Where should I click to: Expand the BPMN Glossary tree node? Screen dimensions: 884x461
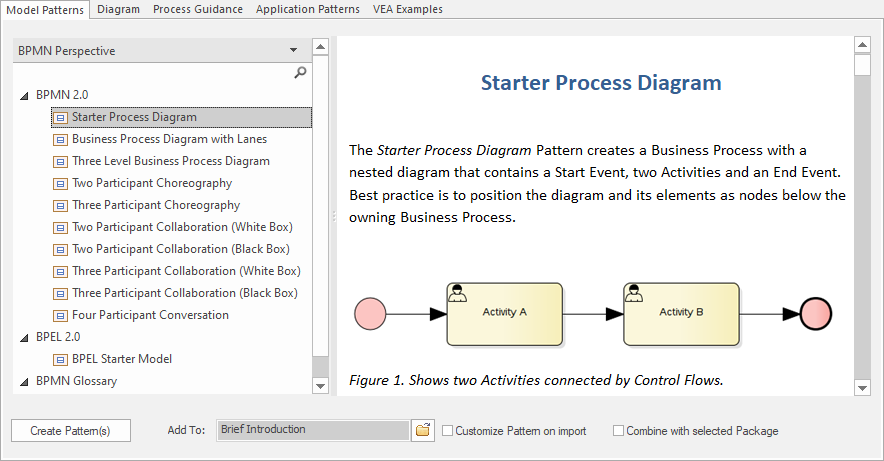point(24,381)
